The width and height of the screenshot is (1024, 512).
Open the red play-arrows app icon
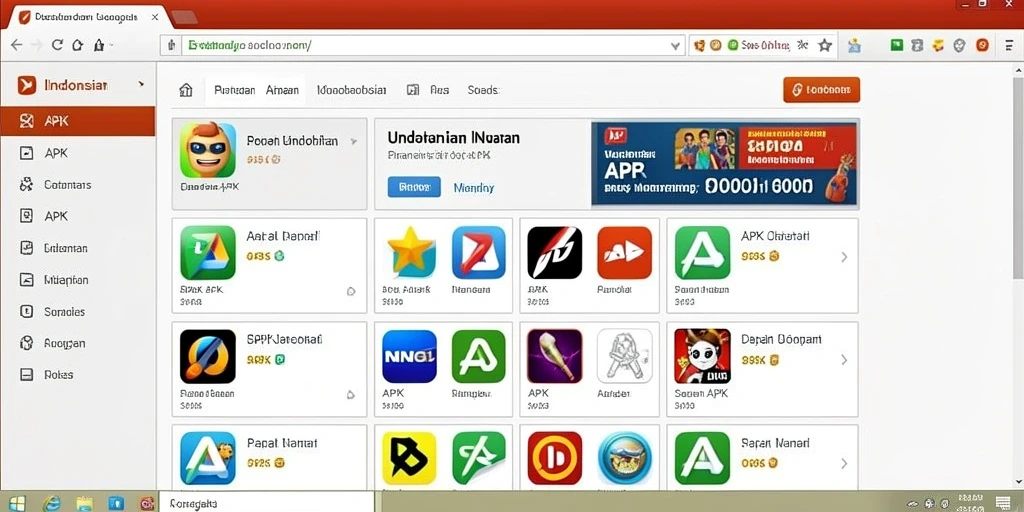pyautogui.click(x=624, y=252)
